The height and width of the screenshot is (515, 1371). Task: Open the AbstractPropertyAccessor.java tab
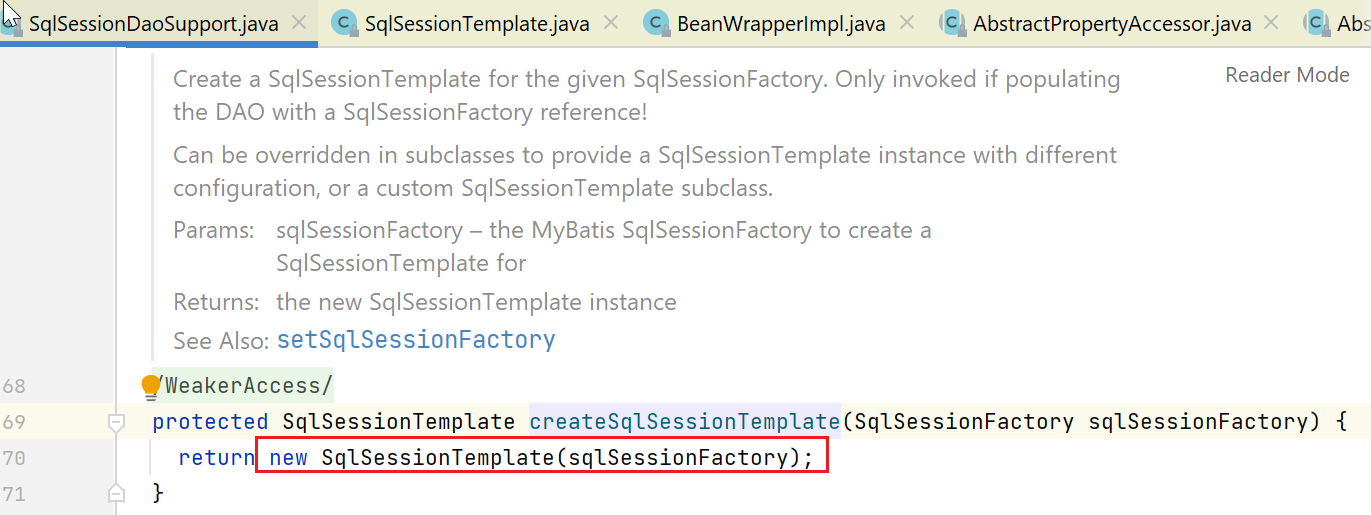coord(1112,23)
